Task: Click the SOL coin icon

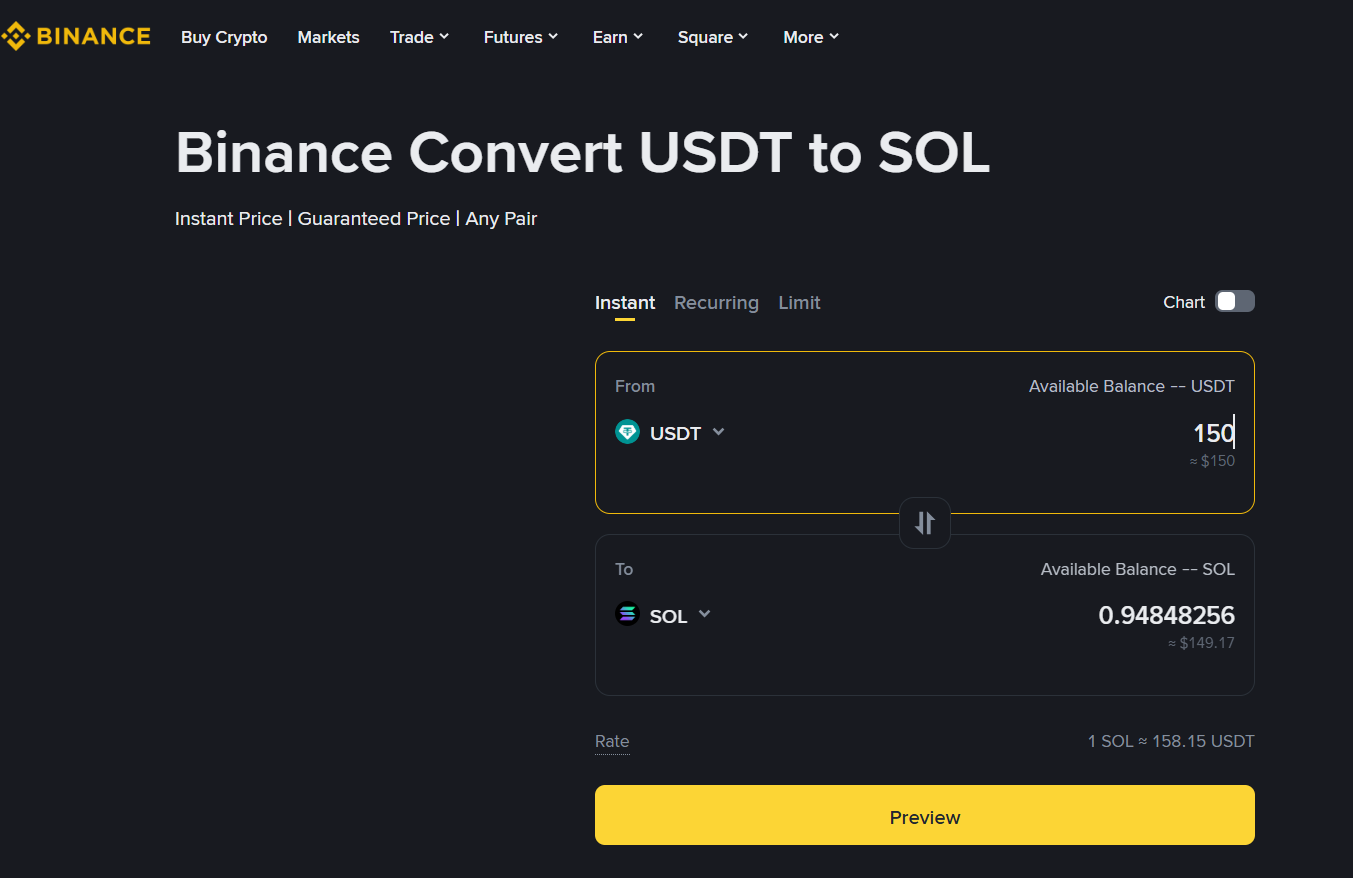Action: coord(627,614)
